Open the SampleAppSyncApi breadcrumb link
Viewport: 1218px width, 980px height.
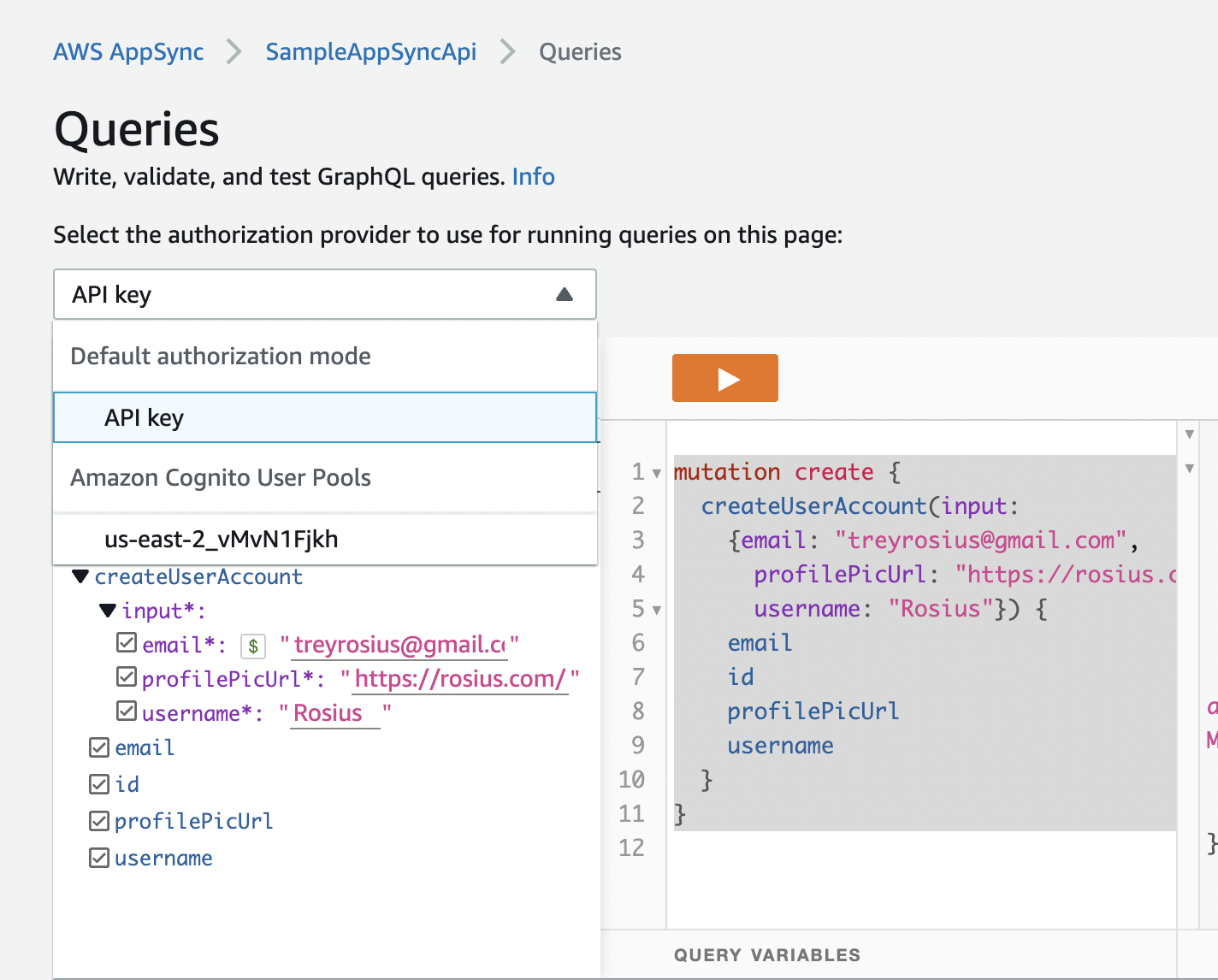pyautogui.click(x=370, y=52)
